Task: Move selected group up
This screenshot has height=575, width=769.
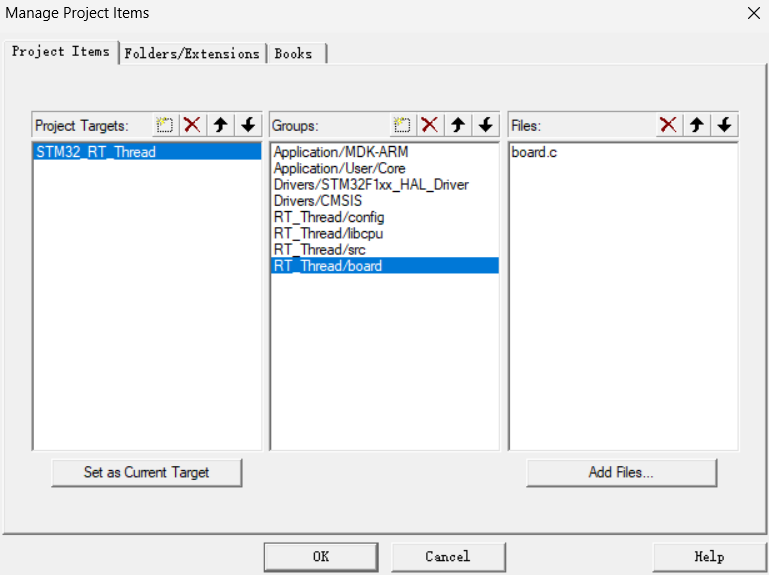Action: (458, 125)
